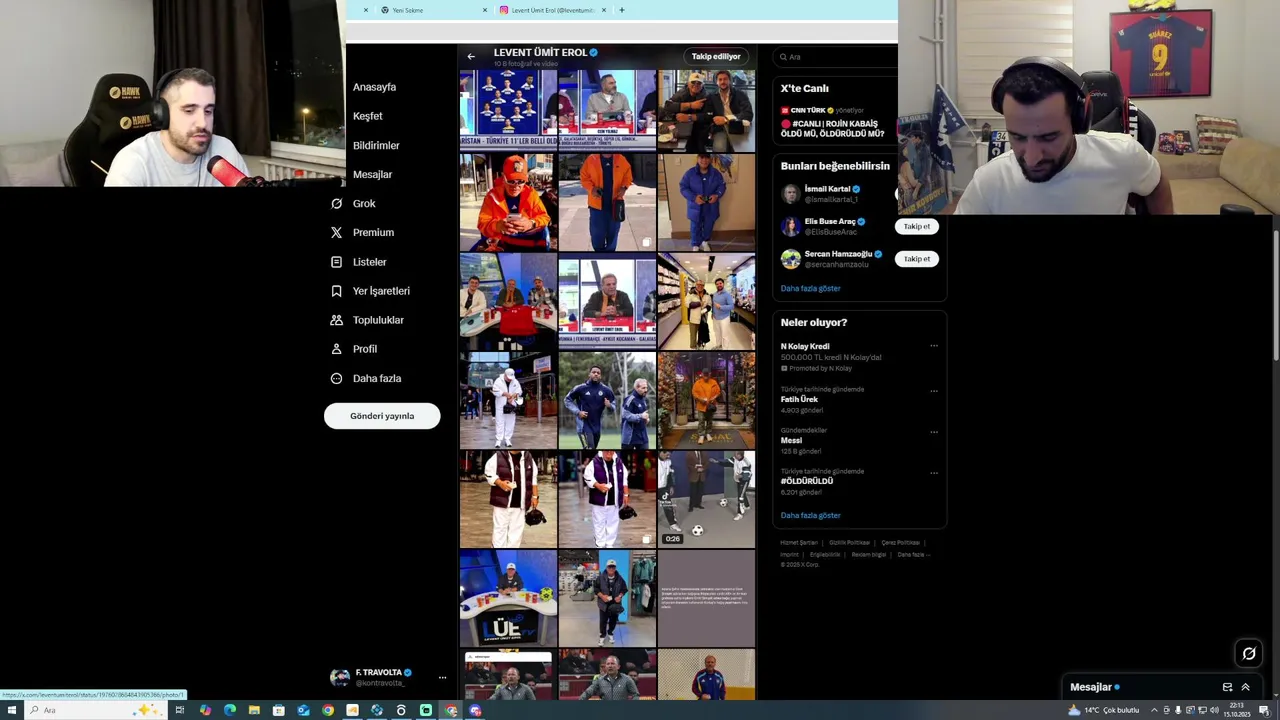1280x720 pixels.
Task: Open Profil from the sidebar
Action: 353,349
